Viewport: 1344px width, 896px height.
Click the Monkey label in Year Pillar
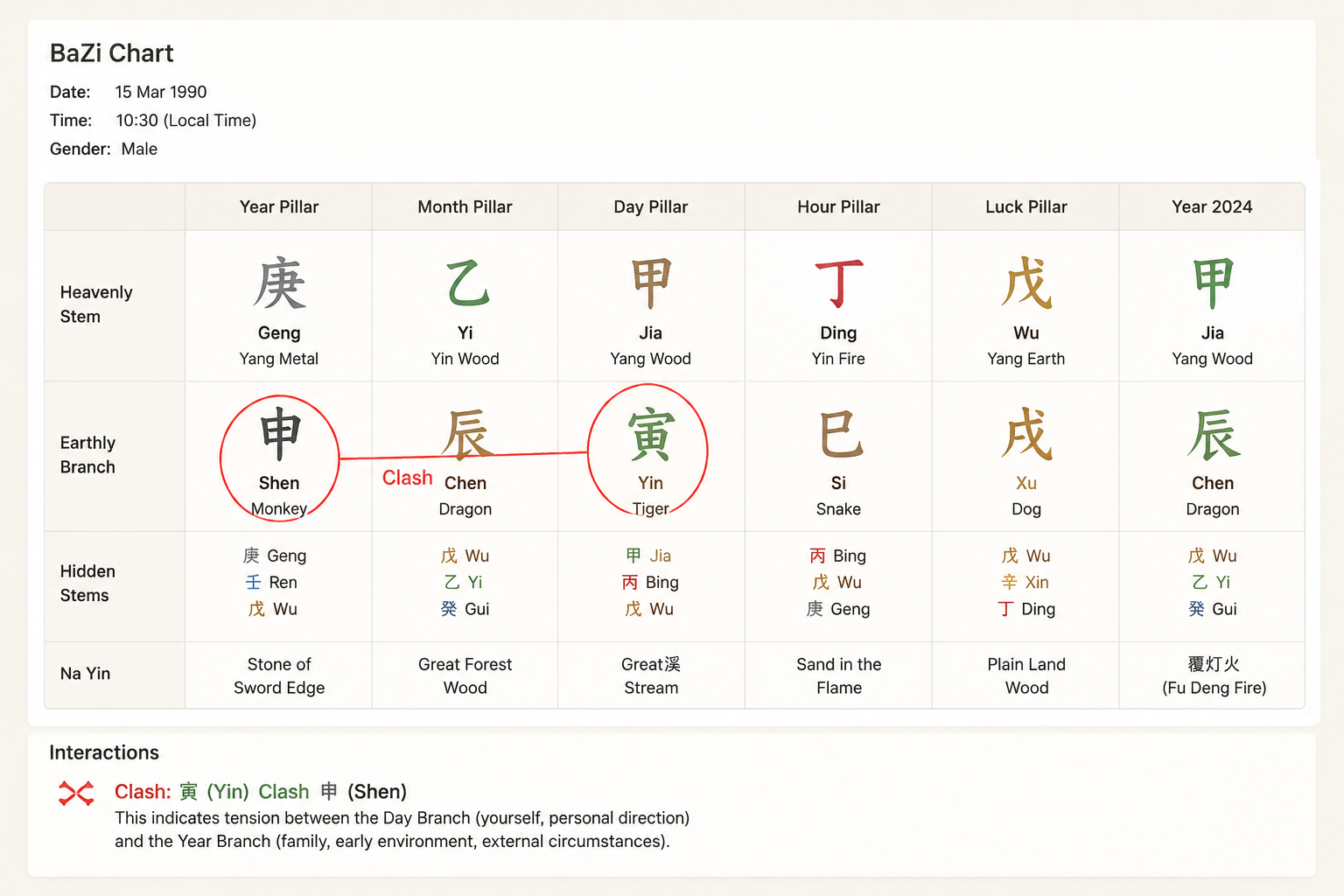[279, 508]
